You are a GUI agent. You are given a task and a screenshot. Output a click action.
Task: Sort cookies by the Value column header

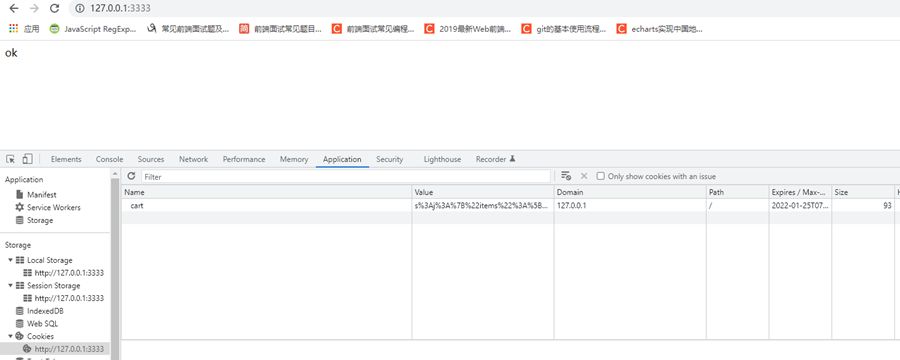click(483, 192)
